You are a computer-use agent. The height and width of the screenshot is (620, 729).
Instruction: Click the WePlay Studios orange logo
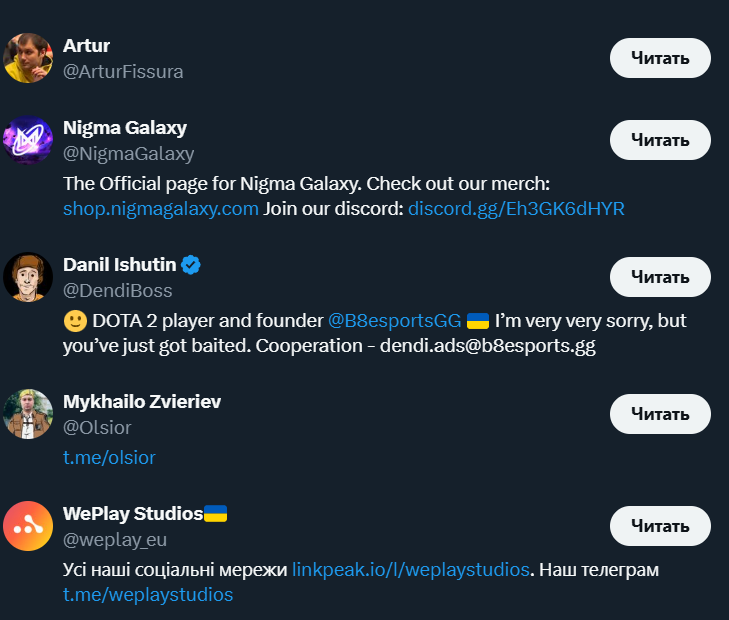28,526
